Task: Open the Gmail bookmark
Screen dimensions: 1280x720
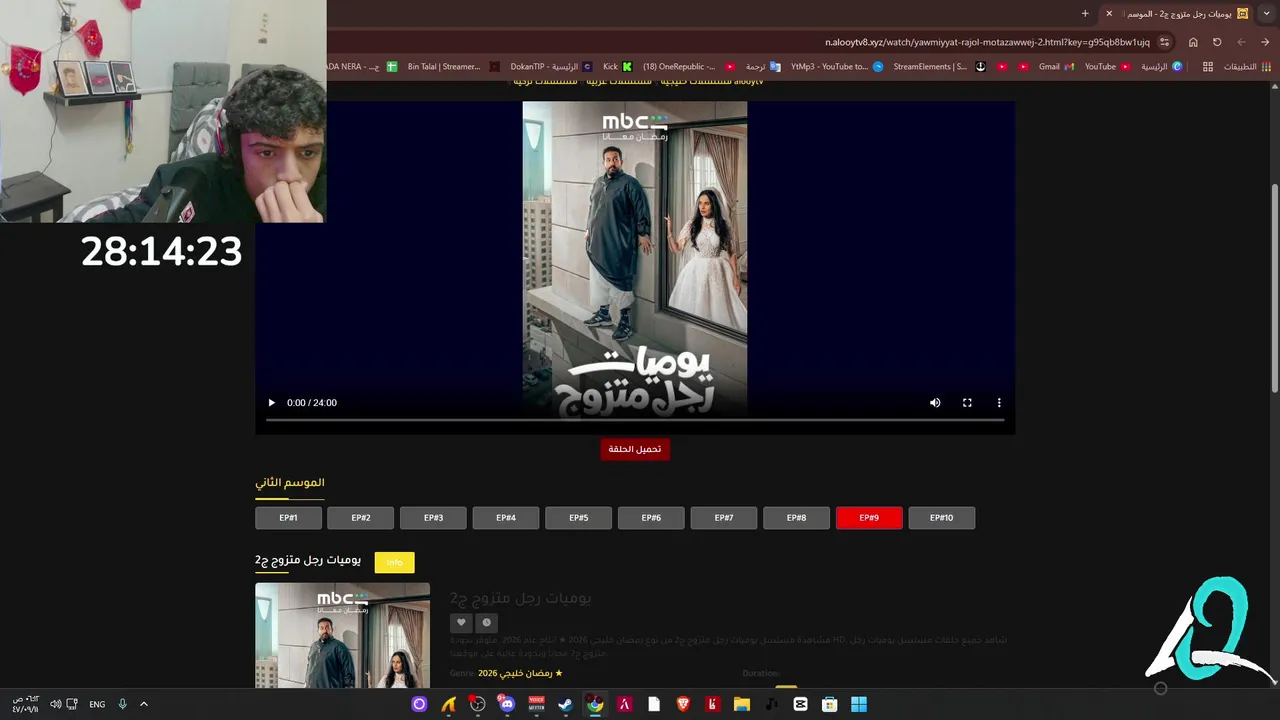Action: (1056, 67)
